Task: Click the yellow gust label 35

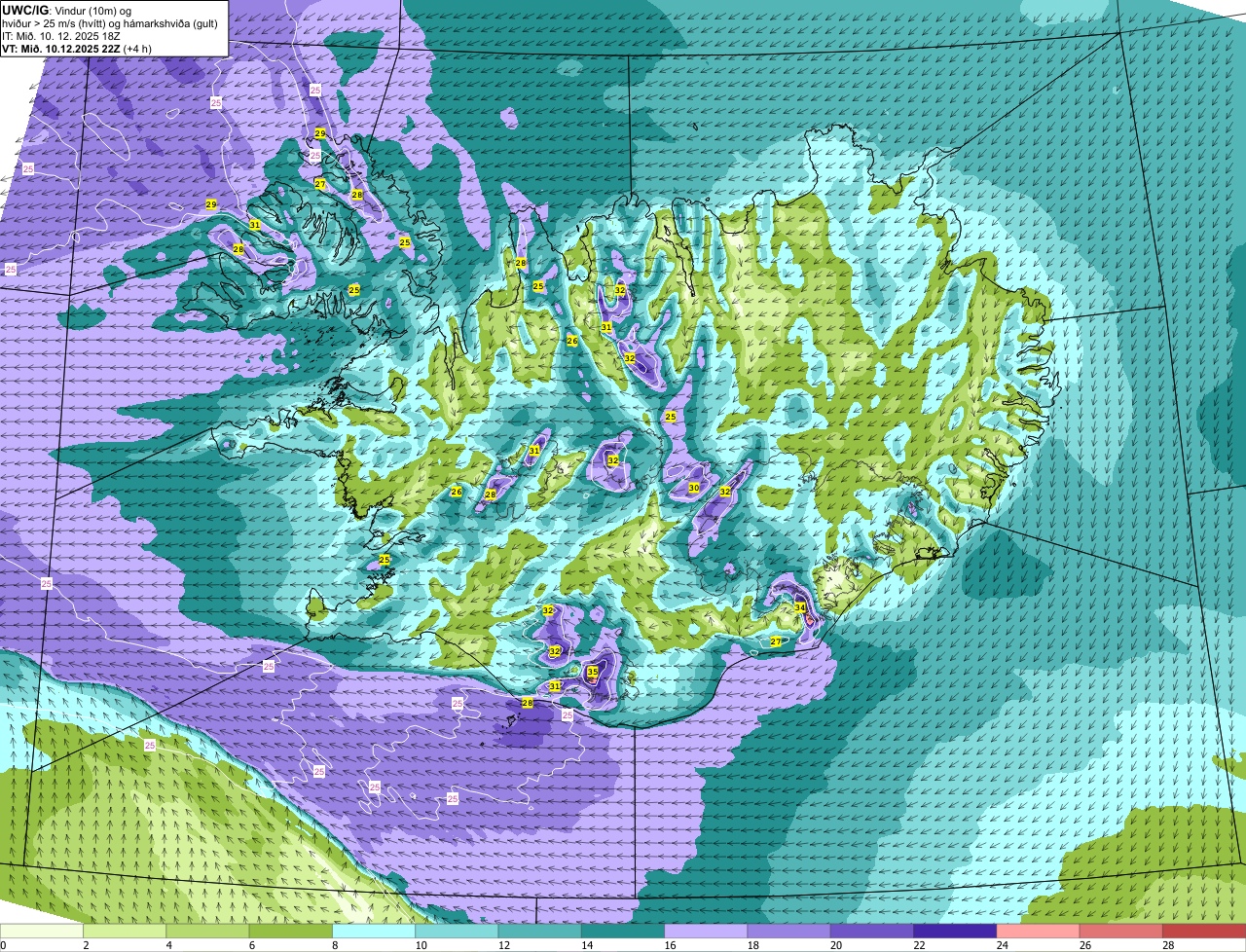Action: [592, 672]
